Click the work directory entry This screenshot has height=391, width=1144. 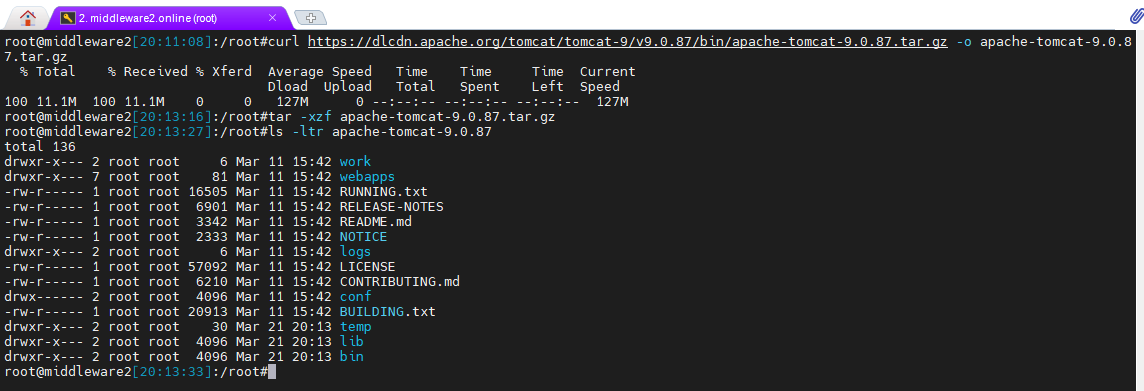[355, 161]
